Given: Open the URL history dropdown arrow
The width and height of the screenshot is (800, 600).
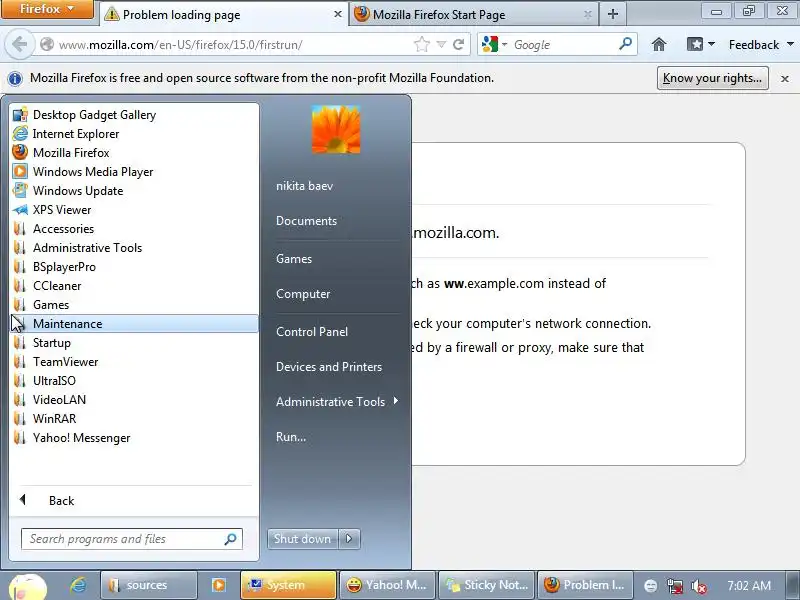Looking at the screenshot, I should click(441, 45).
